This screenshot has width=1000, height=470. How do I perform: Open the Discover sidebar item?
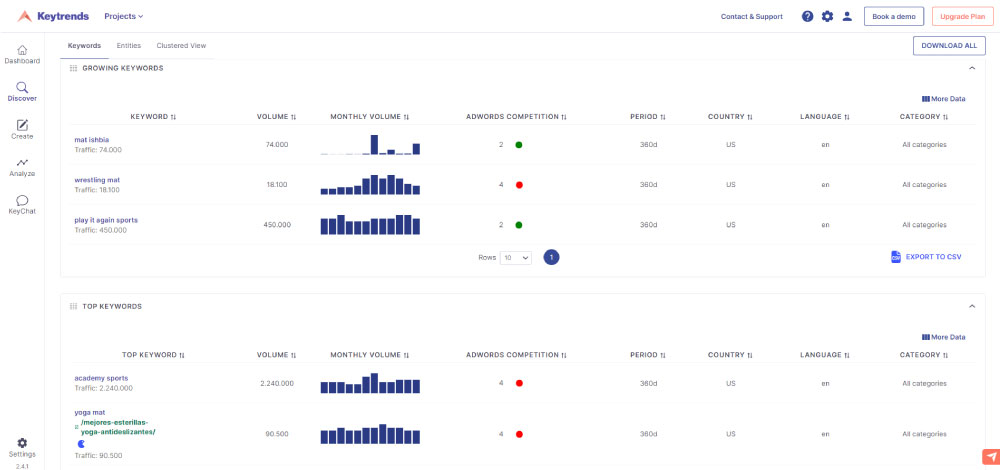click(22, 92)
